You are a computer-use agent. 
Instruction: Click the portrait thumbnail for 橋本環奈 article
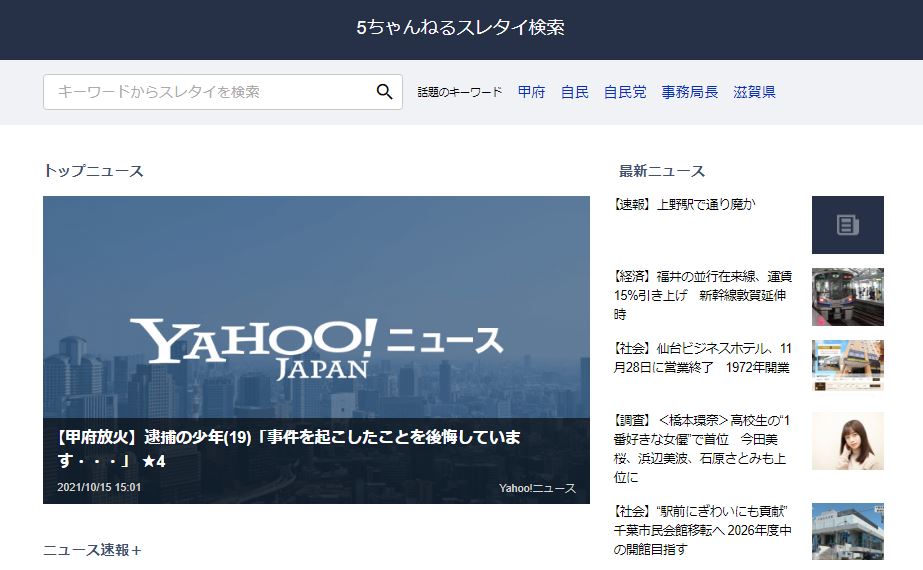(848, 441)
